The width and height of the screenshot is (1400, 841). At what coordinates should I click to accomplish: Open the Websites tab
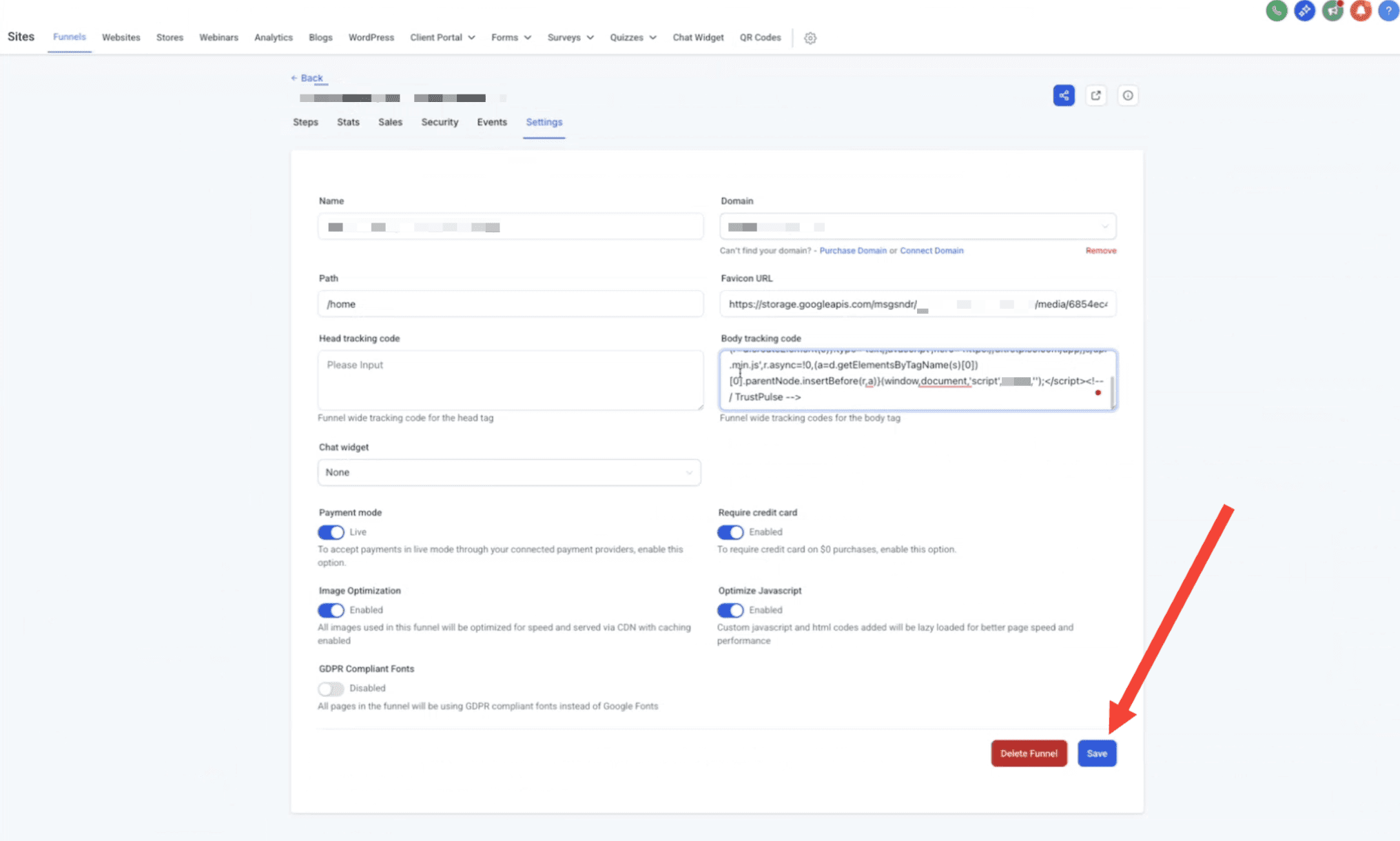coord(121,37)
